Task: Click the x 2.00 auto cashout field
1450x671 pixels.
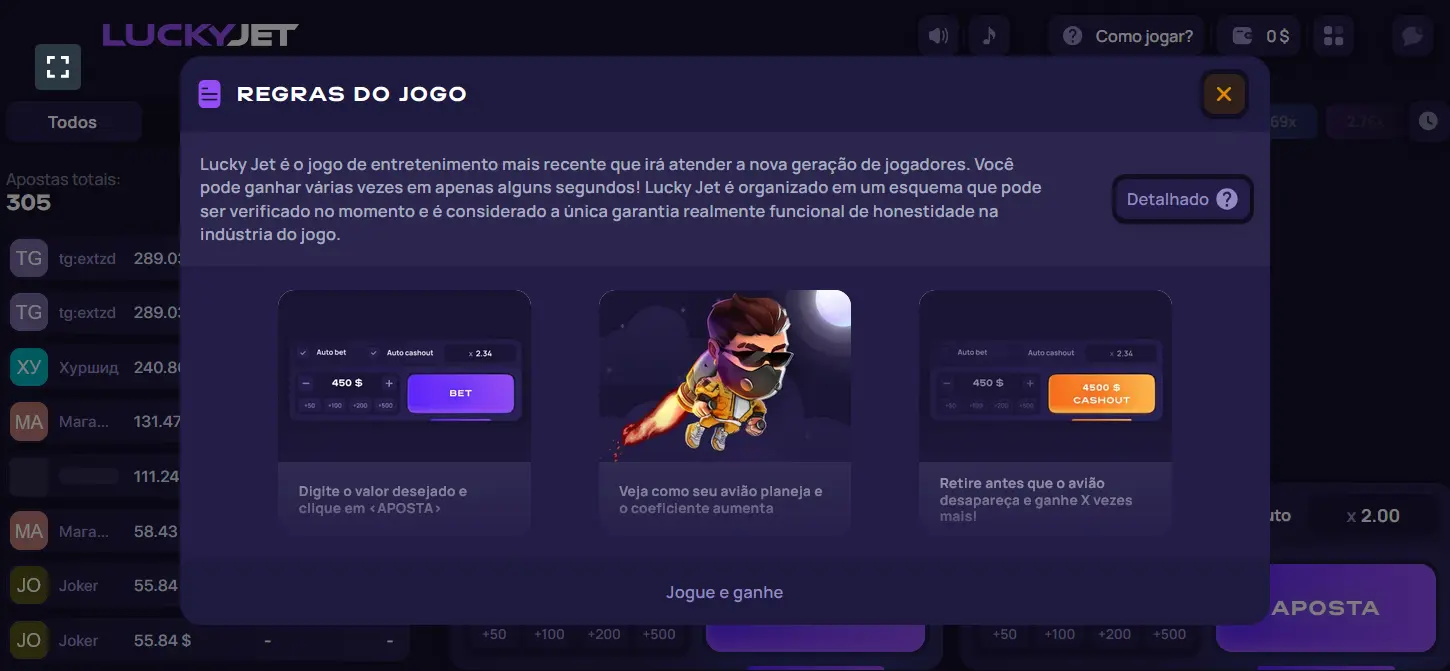Action: pos(1372,516)
